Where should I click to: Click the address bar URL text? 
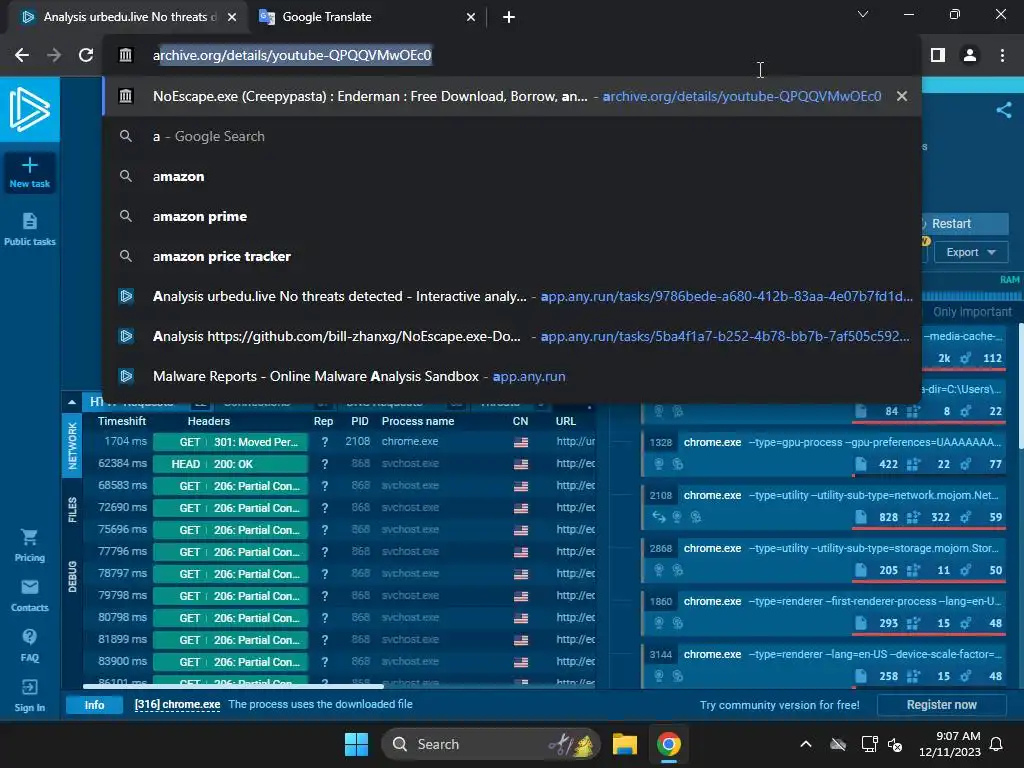point(292,56)
